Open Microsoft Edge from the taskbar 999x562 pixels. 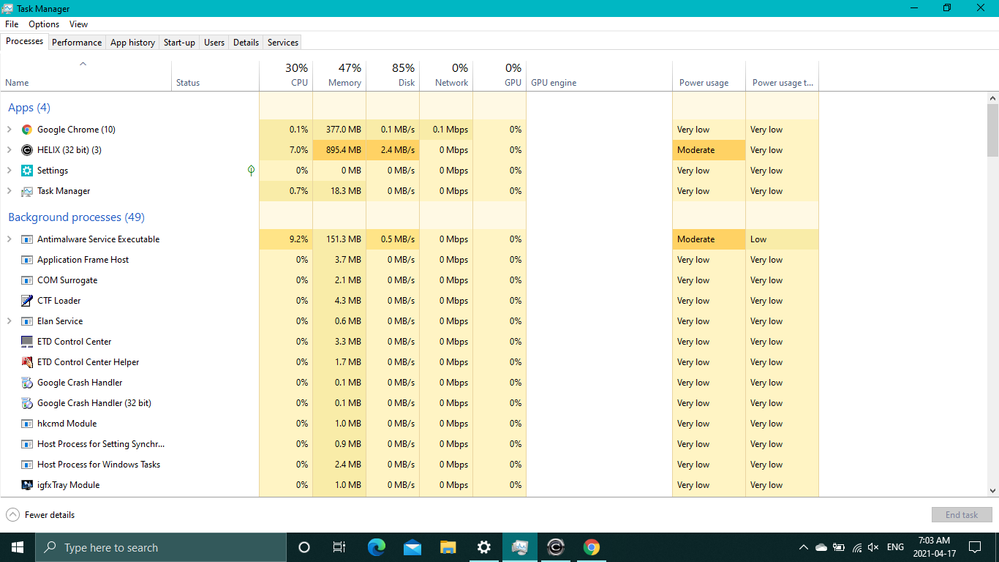[x=377, y=547]
